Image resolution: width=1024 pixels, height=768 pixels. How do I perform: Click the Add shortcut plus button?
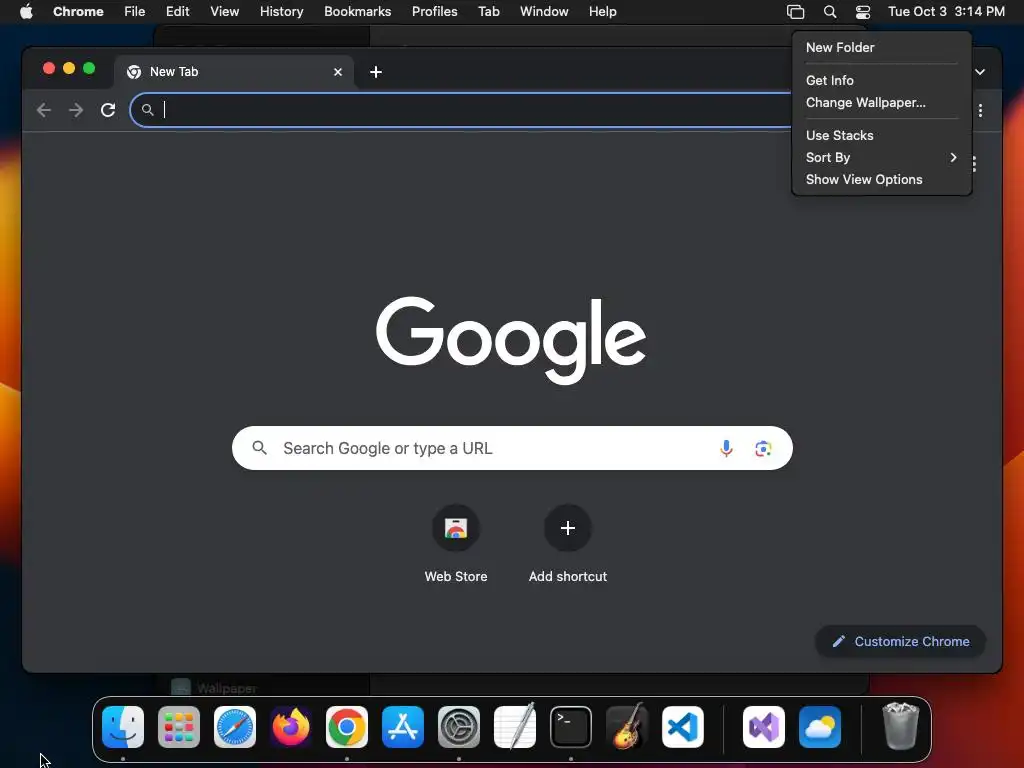[x=568, y=528]
